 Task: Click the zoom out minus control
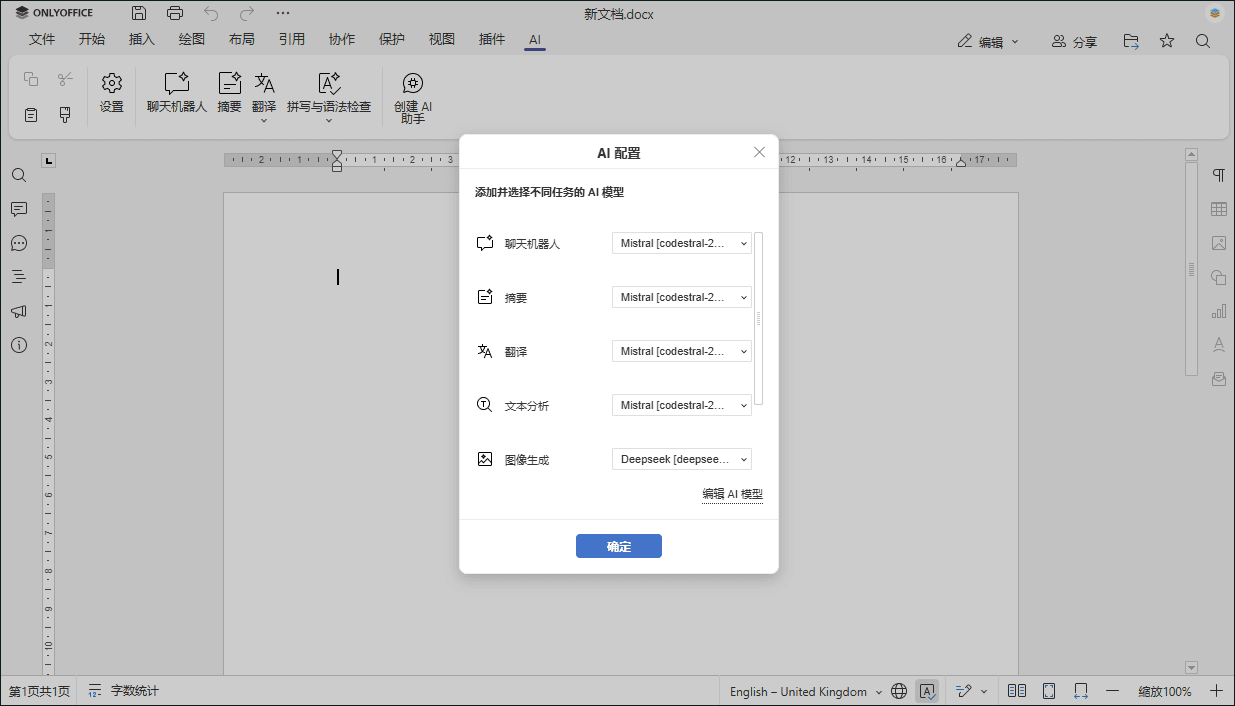[x=1113, y=691]
